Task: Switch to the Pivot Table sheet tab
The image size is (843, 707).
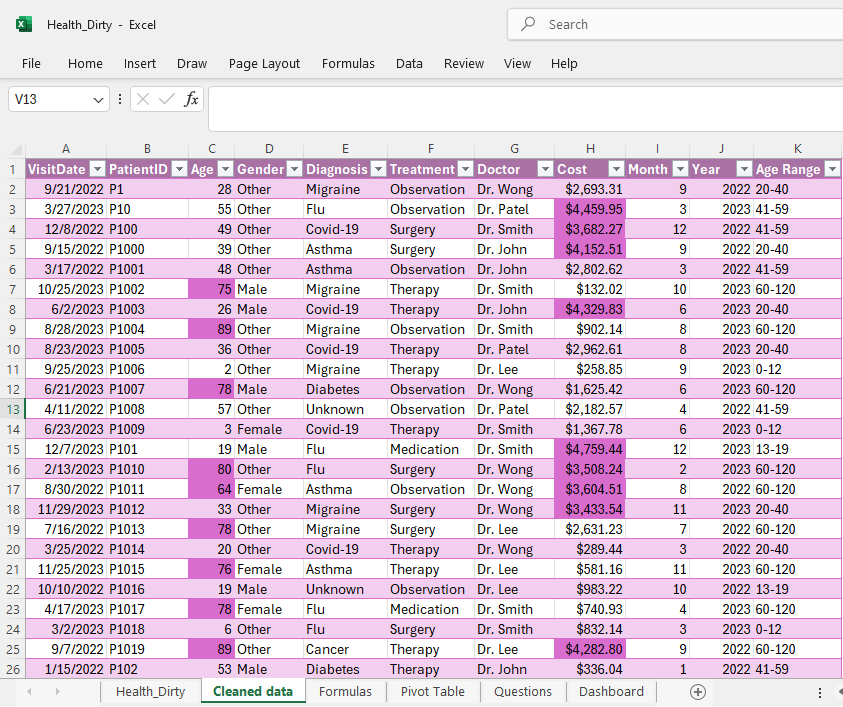Action: [x=433, y=692]
